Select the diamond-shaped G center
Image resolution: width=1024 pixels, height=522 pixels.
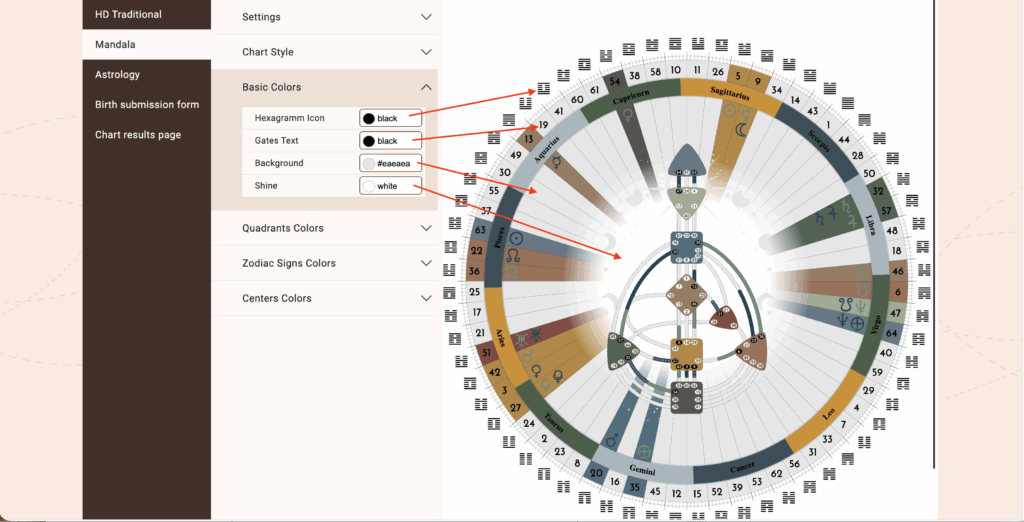point(687,297)
